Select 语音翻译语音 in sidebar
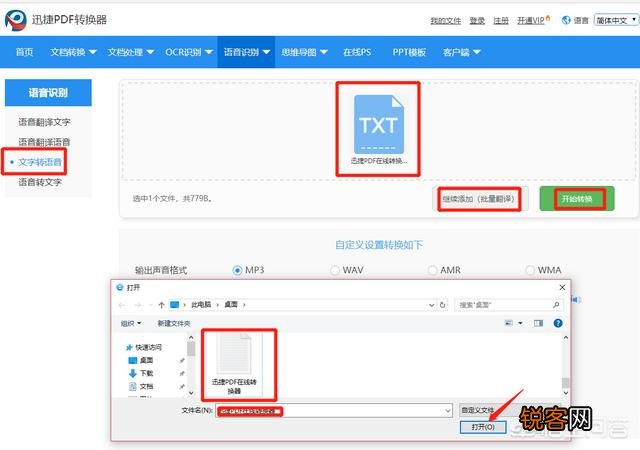The height and width of the screenshot is (450, 640). (x=44, y=142)
